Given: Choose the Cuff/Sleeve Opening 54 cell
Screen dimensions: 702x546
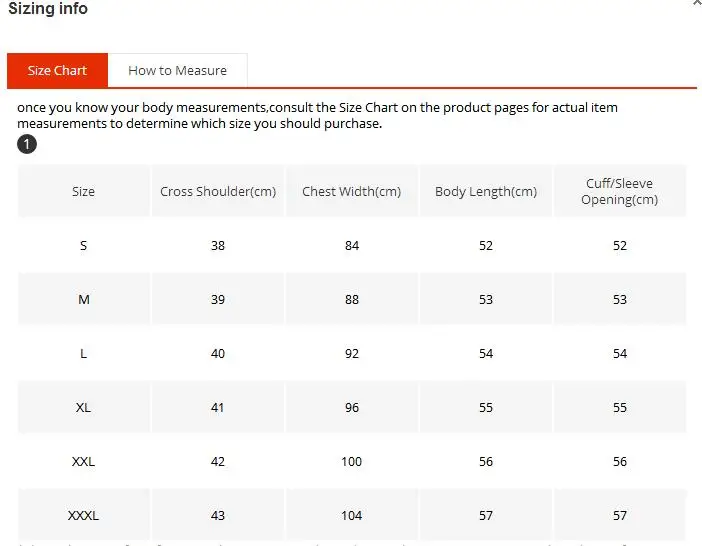Looking at the screenshot, I should coord(620,353).
